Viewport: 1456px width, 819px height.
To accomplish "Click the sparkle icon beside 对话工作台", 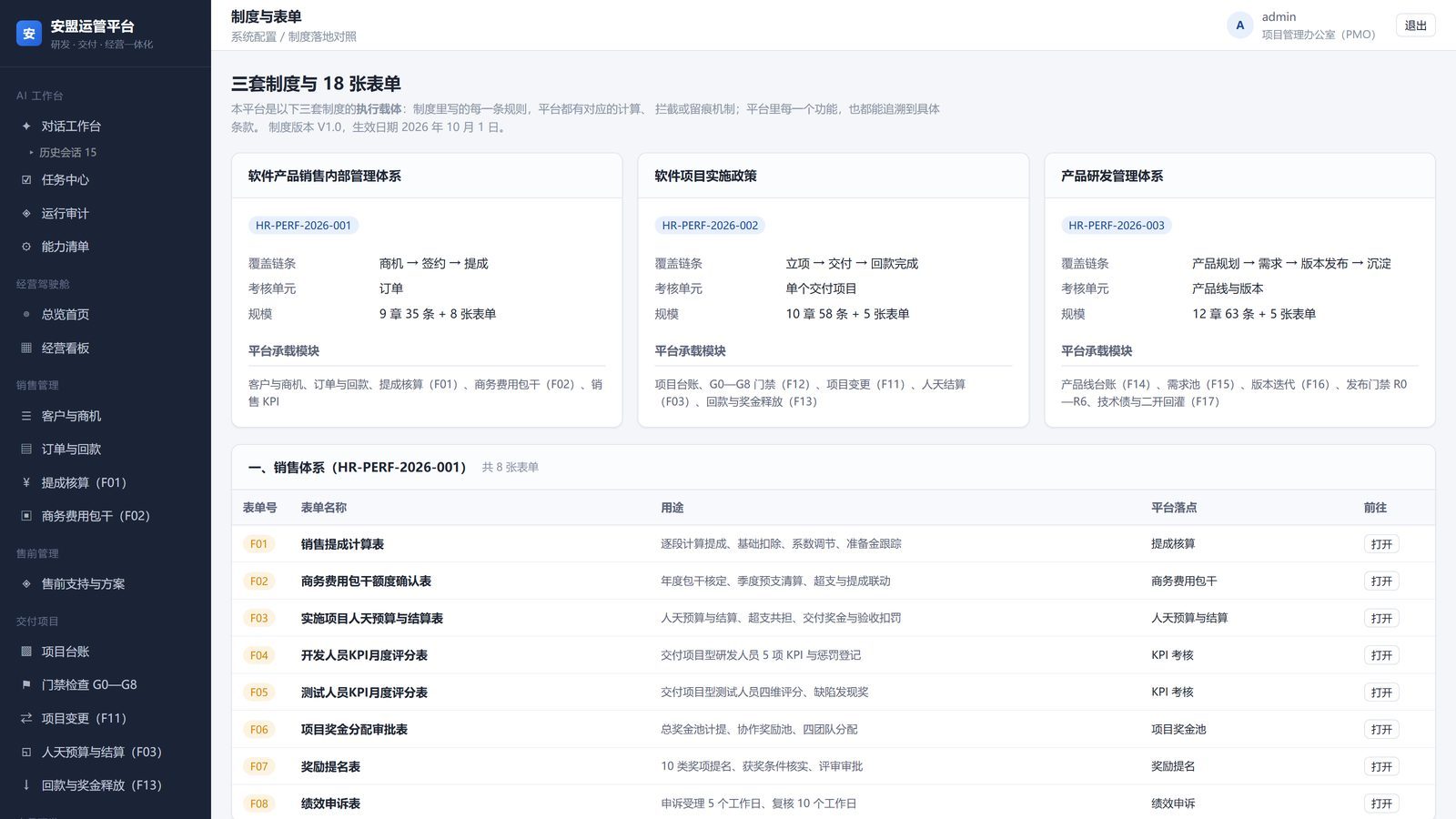I will point(26,126).
